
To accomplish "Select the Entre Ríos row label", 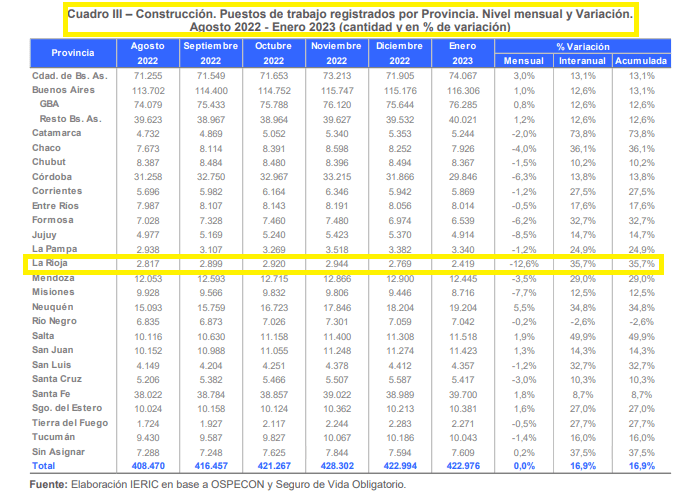I will click(55, 206).
